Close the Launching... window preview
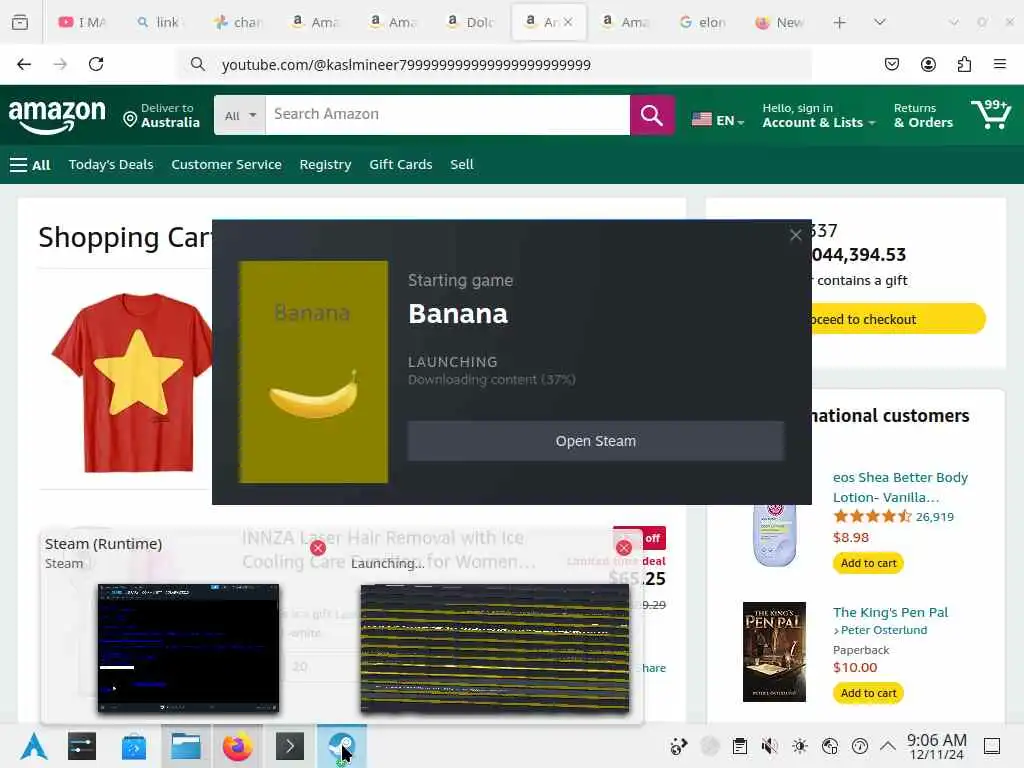The image size is (1024, 768). pyautogui.click(x=624, y=548)
